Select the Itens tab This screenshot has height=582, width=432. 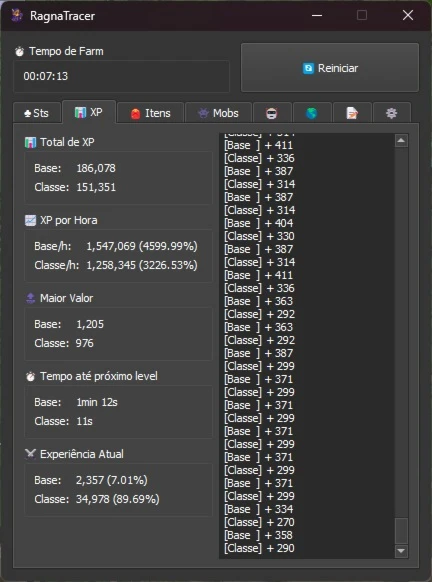[x=151, y=113]
